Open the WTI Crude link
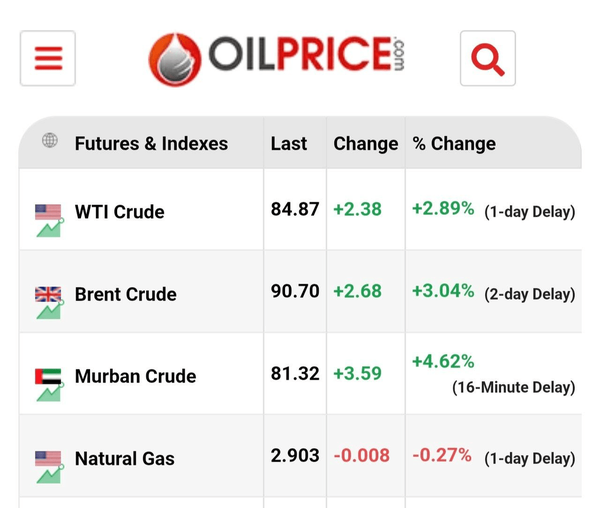 pos(119,212)
